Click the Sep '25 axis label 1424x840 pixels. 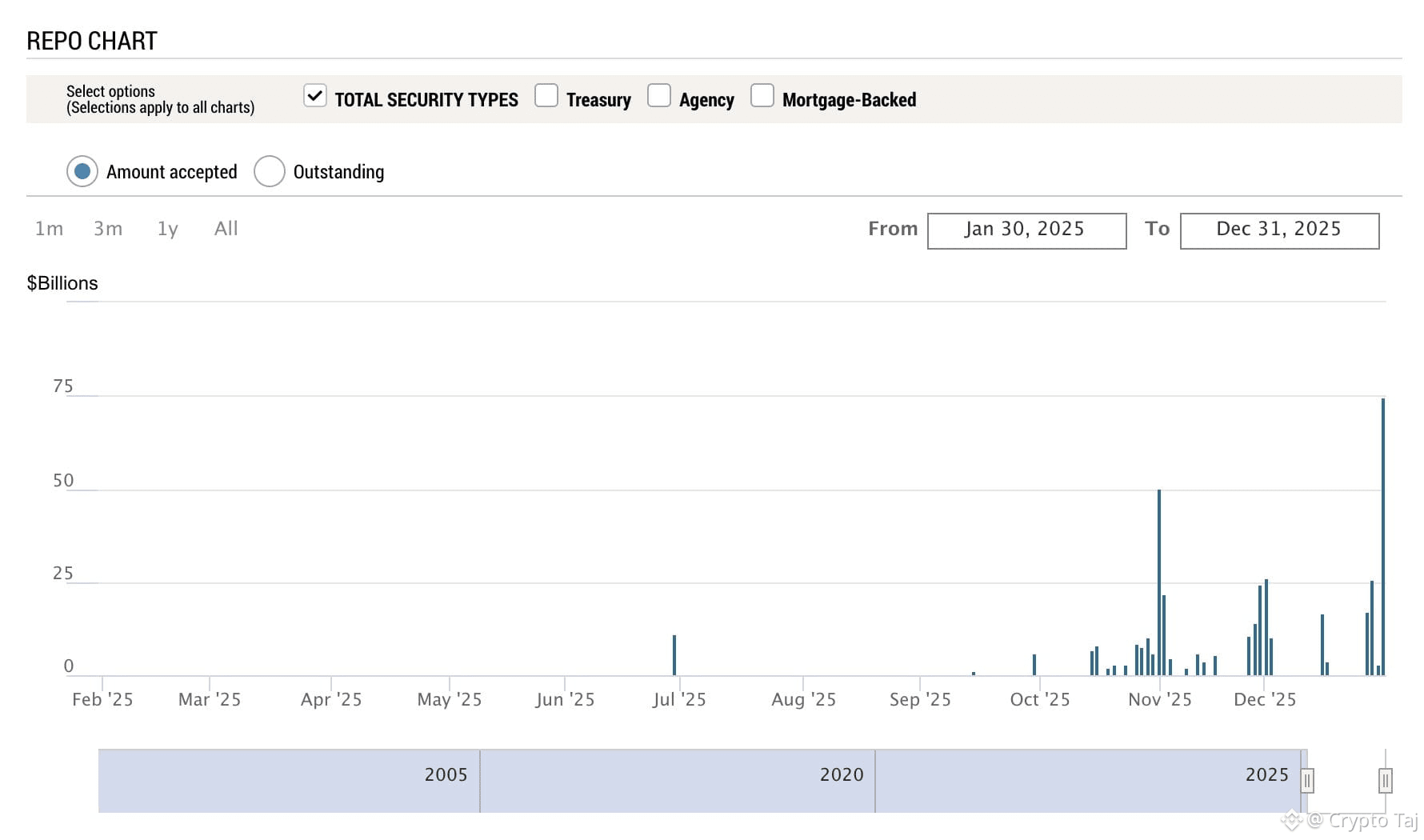click(x=920, y=700)
